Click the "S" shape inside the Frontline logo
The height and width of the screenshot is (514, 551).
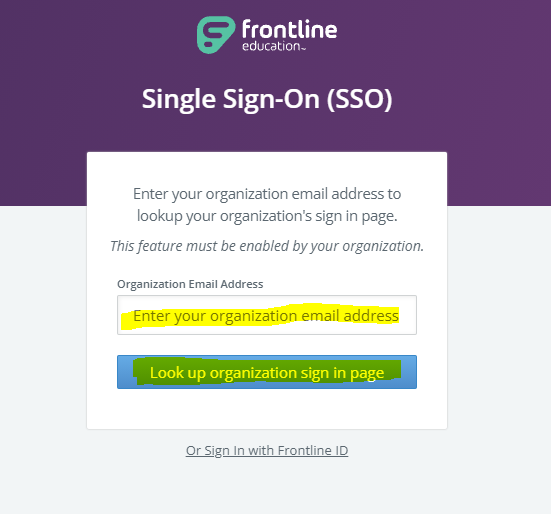pos(215,34)
